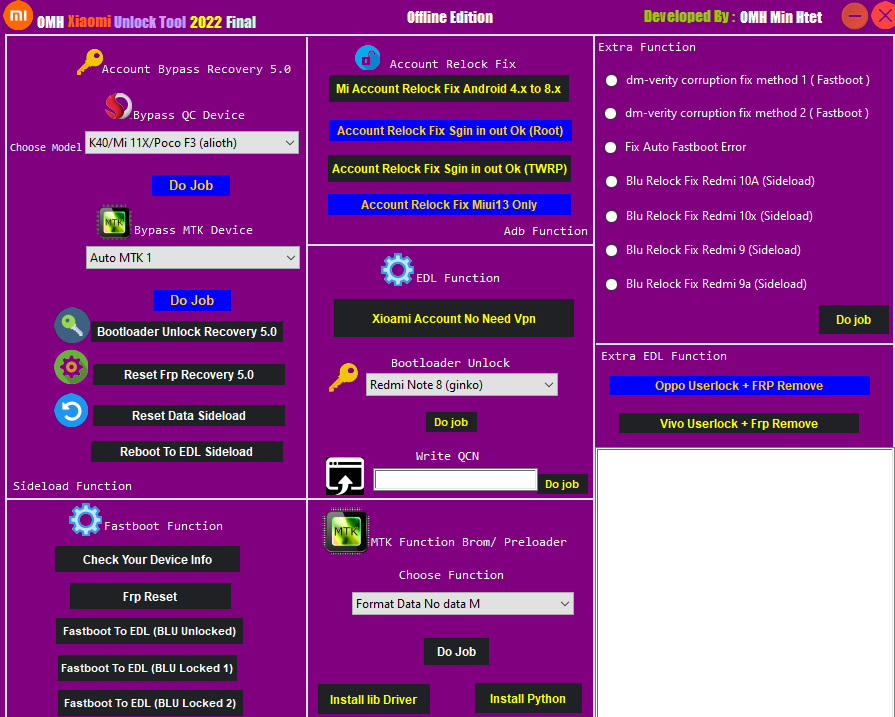This screenshot has width=895, height=717.
Task: Click Oppo Userlock + FRP Remove
Action: click(739, 386)
